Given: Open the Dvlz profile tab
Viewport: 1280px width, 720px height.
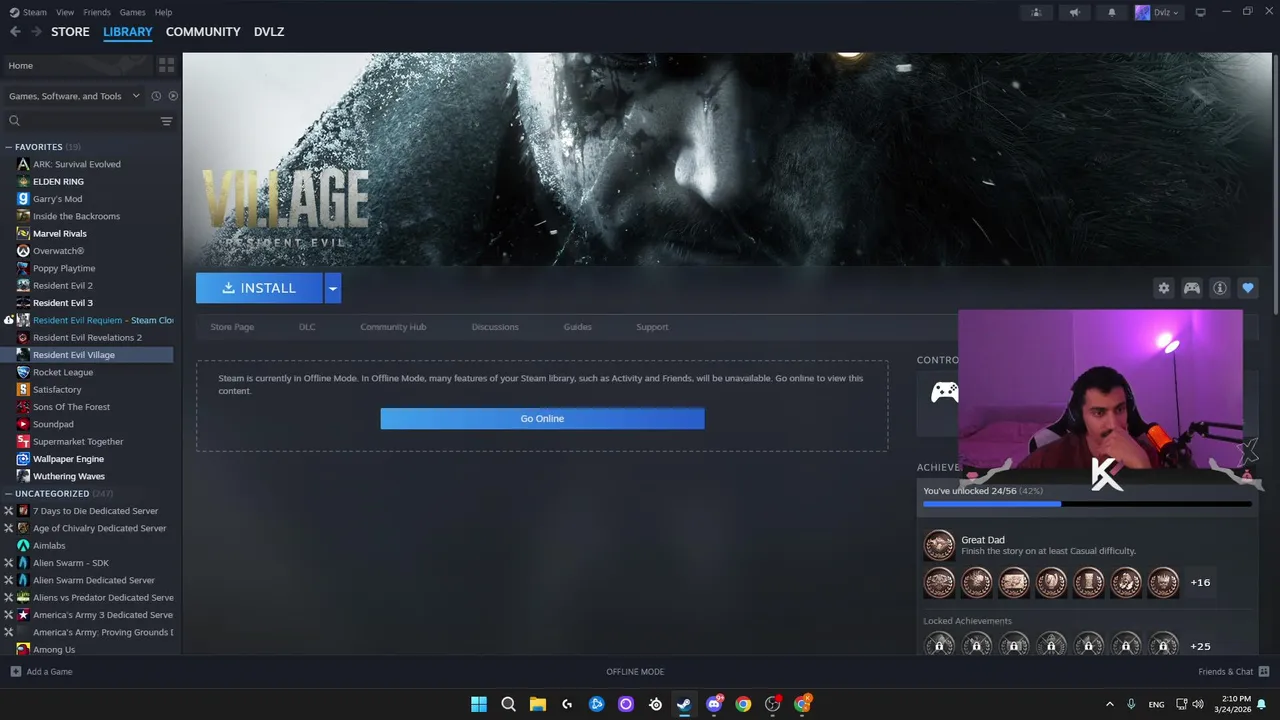Looking at the screenshot, I should click(x=269, y=32).
